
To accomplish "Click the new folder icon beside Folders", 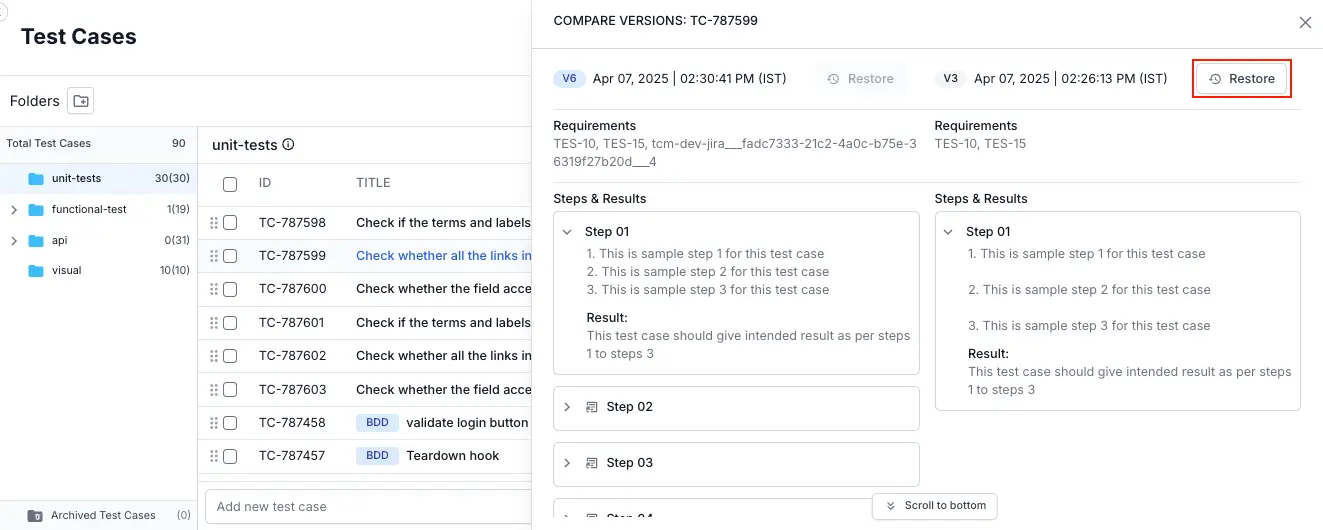I will click(x=80, y=101).
